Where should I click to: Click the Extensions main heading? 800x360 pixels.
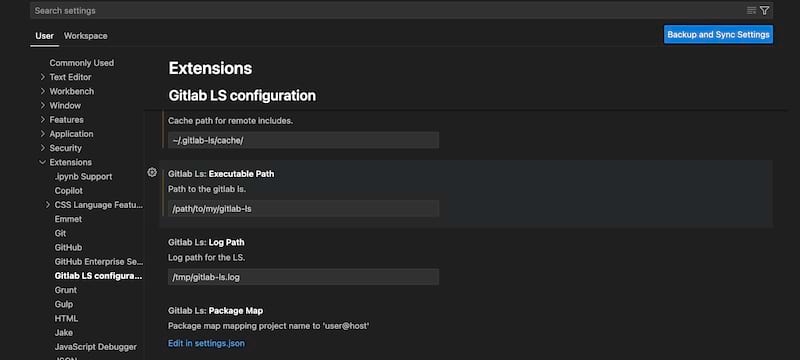click(210, 68)
